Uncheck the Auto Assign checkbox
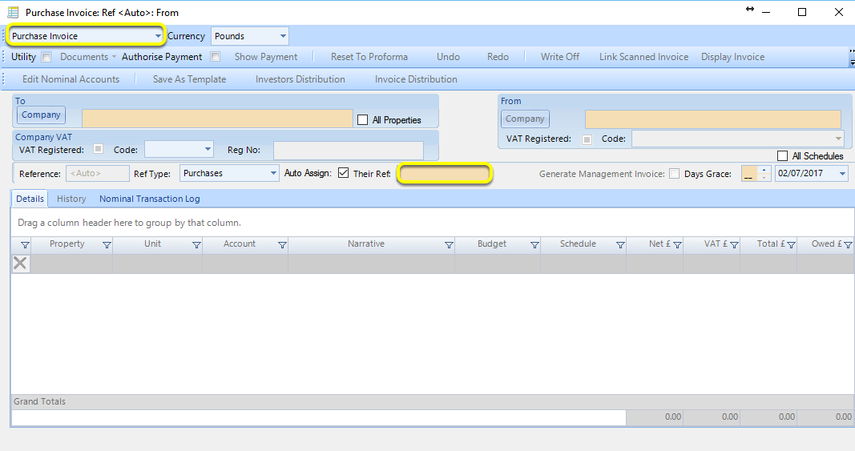Image resolution: width=855 pixels, height=451 pixels. [x=344, y=173]
